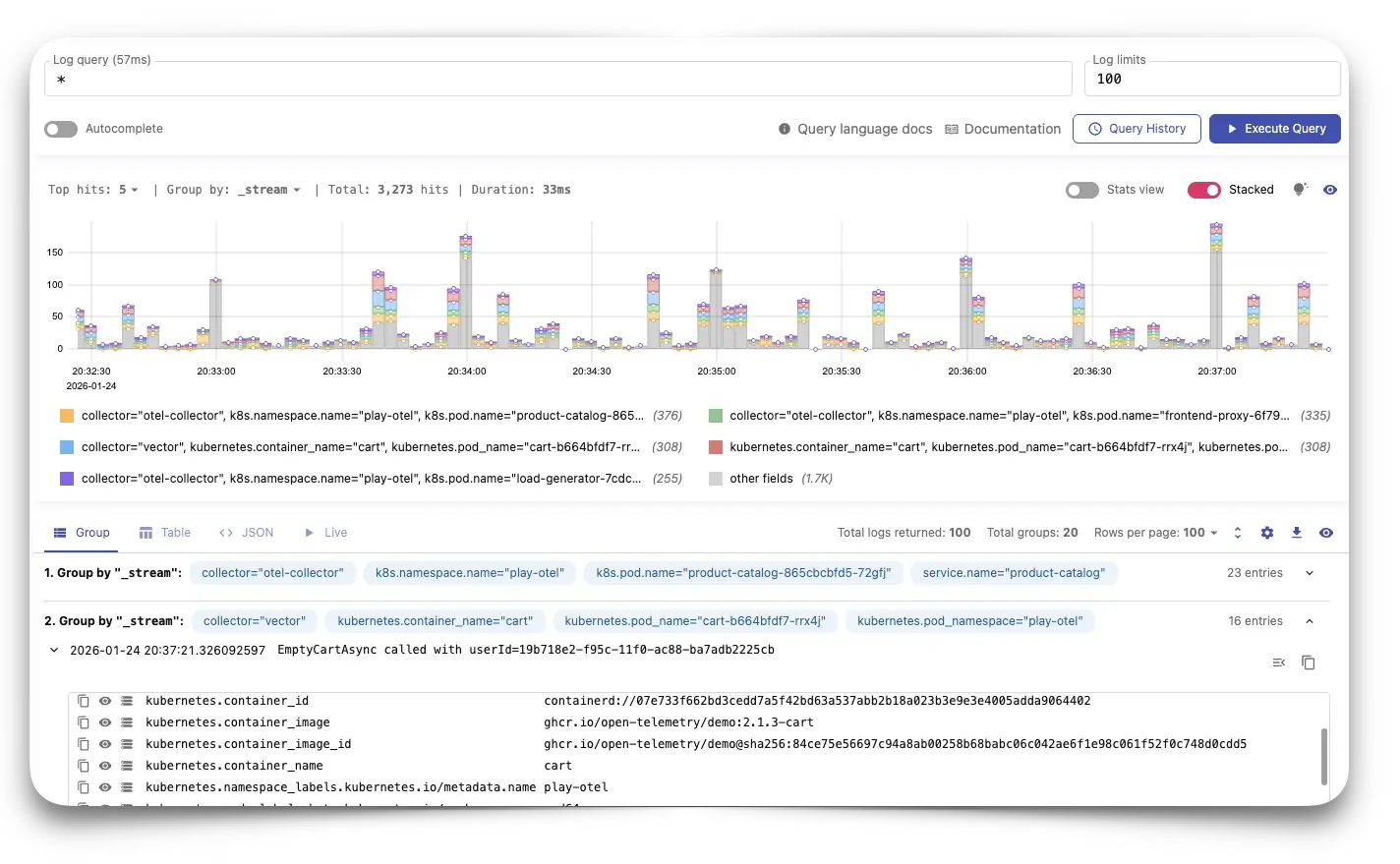Open group view settings gear

coord(1267,533)
